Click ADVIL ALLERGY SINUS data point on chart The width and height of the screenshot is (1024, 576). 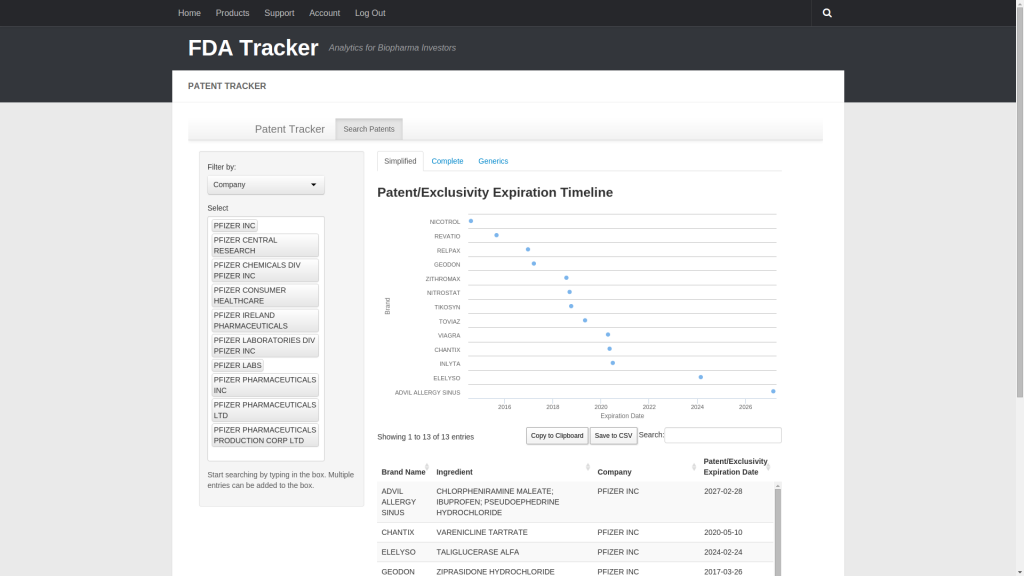773,392
